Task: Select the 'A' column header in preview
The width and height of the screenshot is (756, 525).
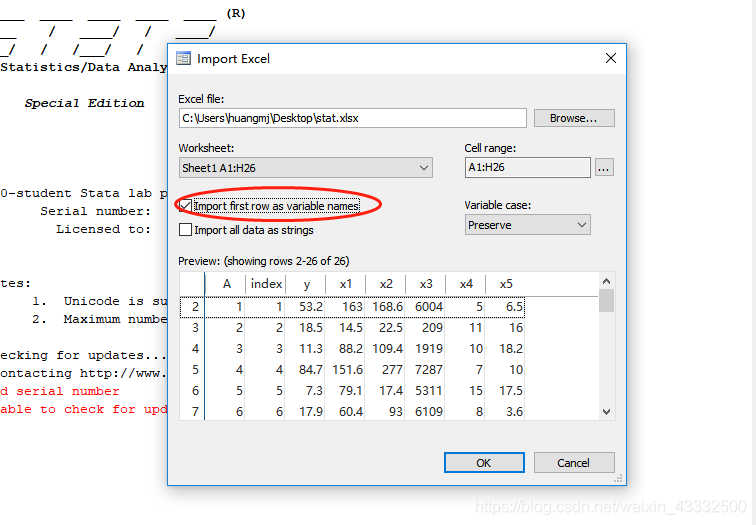Action: click(x=226, y=284)
